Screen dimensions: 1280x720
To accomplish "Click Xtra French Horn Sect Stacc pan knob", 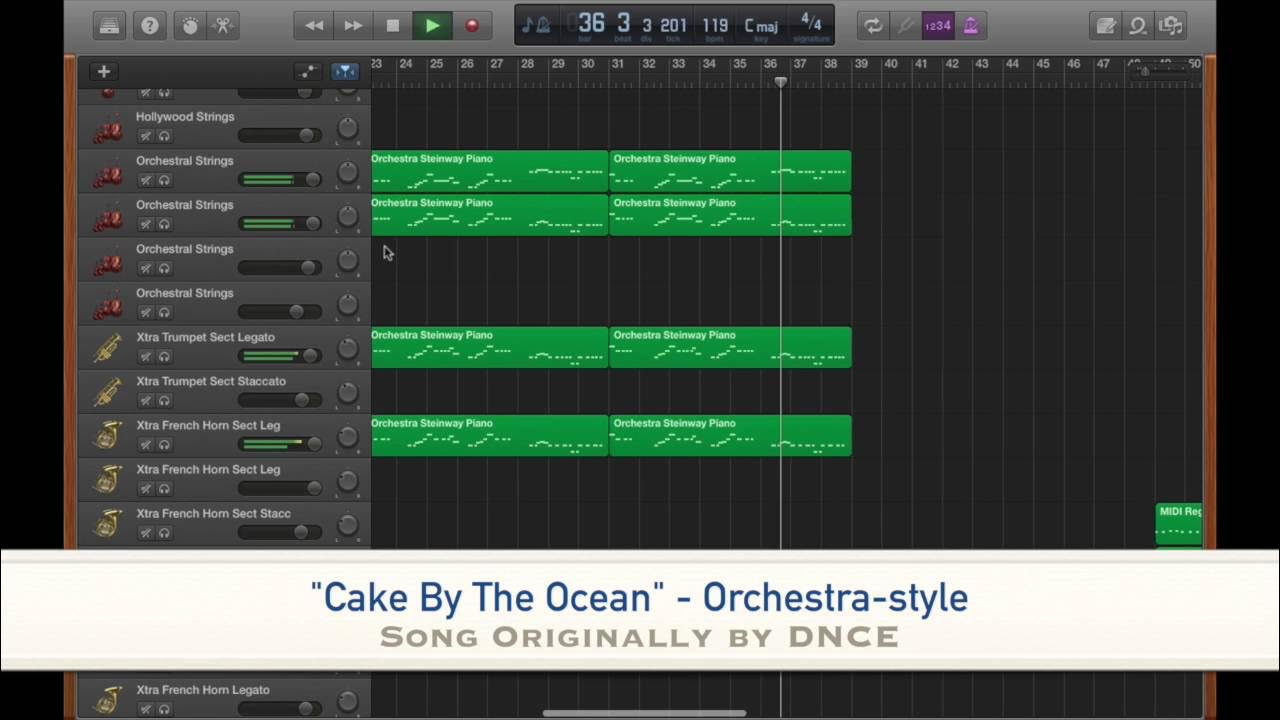I will (x=347, y=524).
